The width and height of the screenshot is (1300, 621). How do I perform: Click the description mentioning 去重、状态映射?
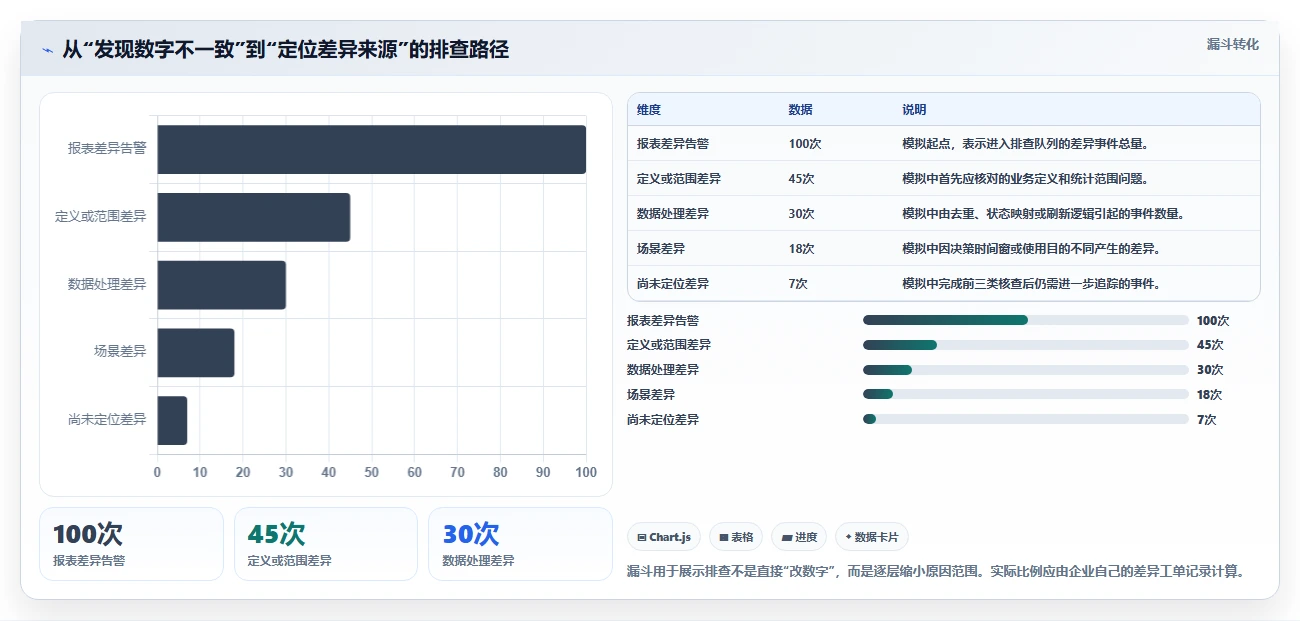tap(1043, 214)
